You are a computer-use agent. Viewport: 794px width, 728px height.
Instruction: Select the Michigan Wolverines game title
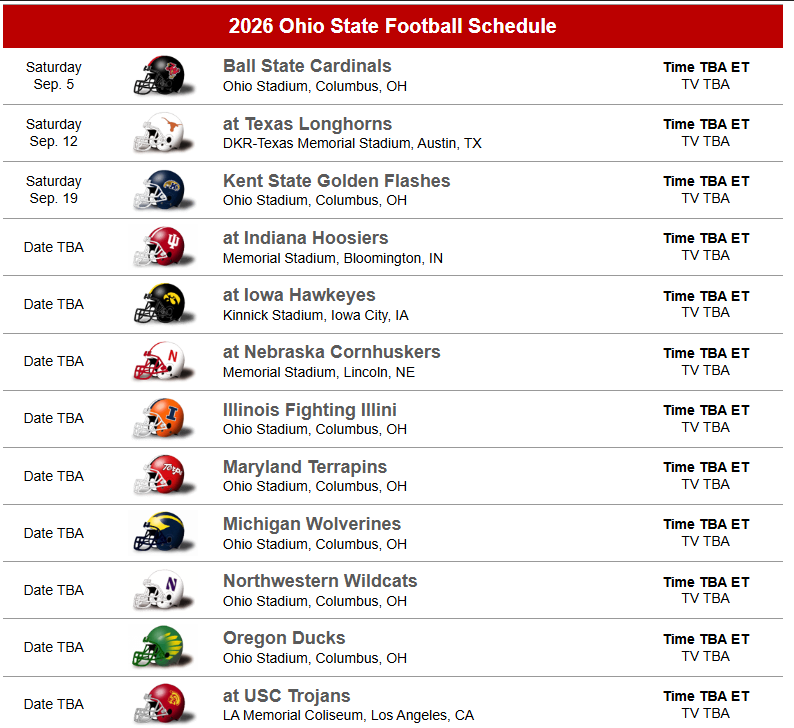tap(311, 524)
